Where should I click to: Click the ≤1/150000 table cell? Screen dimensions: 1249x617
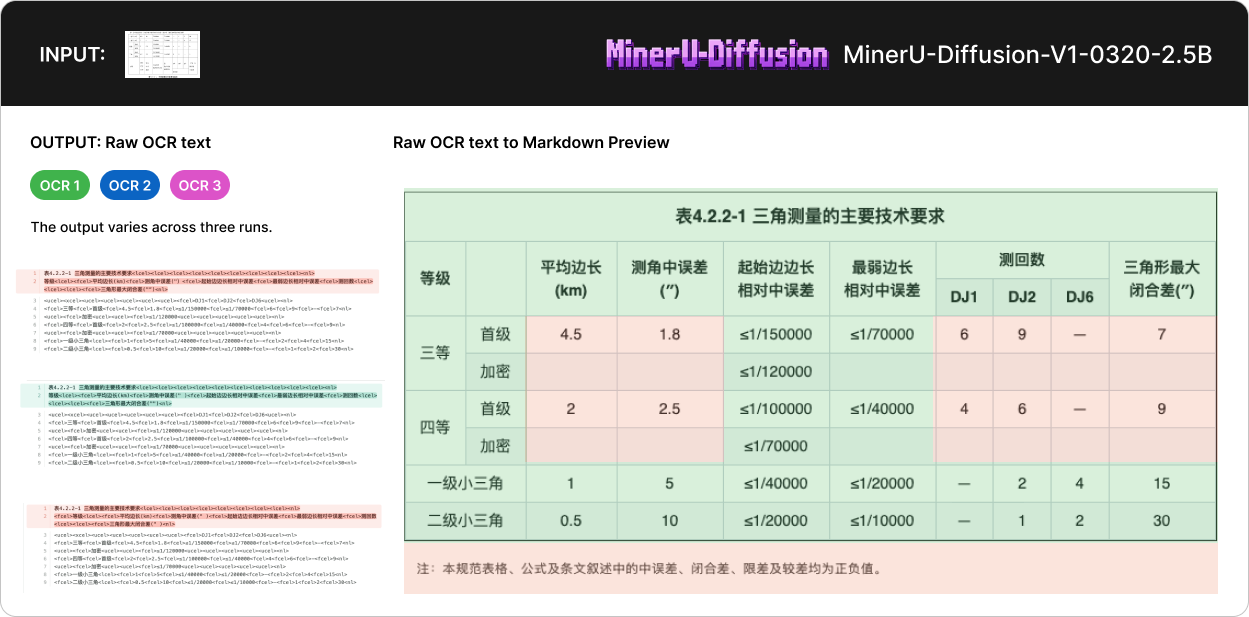[775, 334]
